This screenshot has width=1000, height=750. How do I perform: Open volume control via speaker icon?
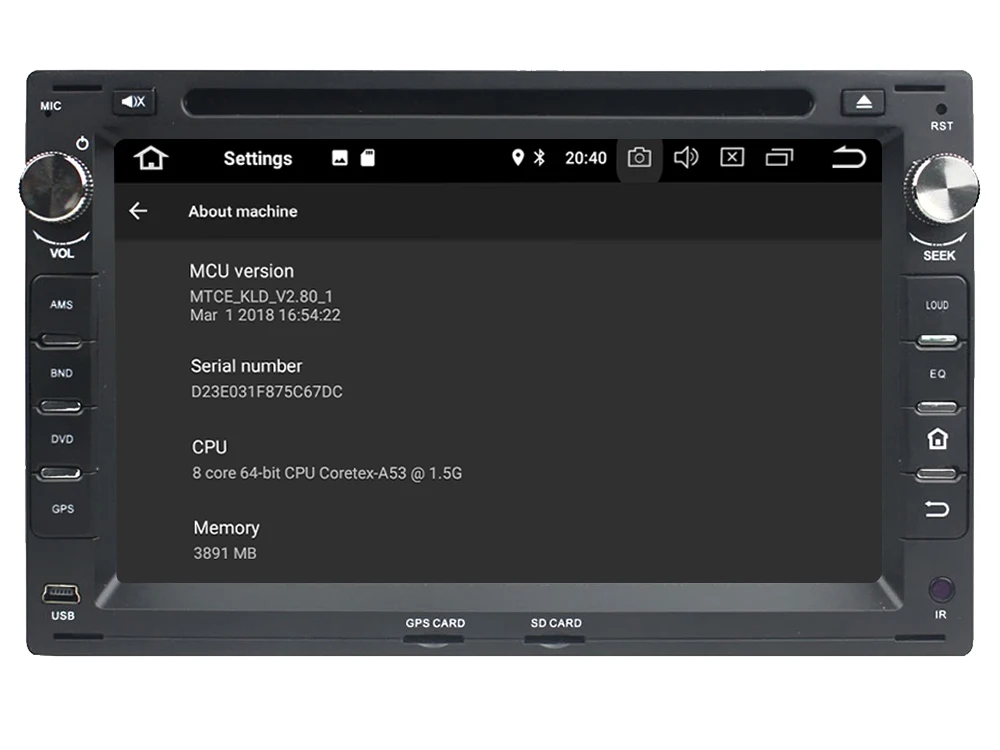686,158
